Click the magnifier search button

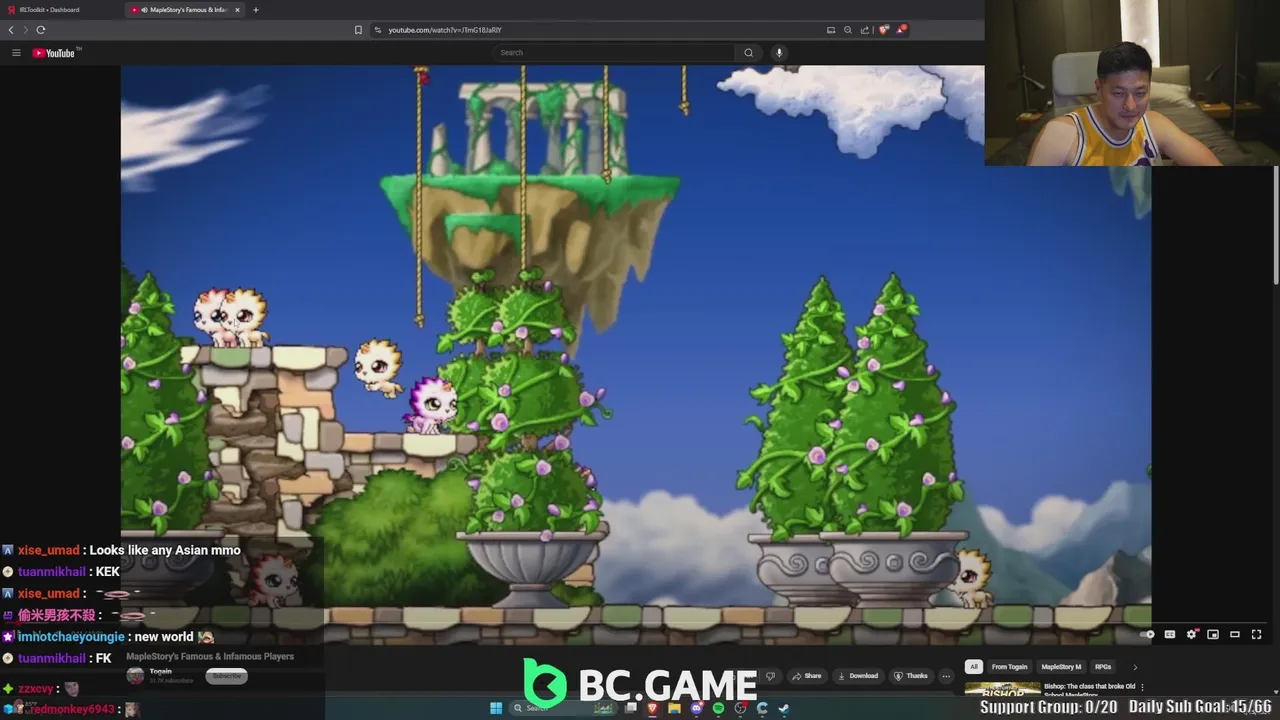(748, 53)
